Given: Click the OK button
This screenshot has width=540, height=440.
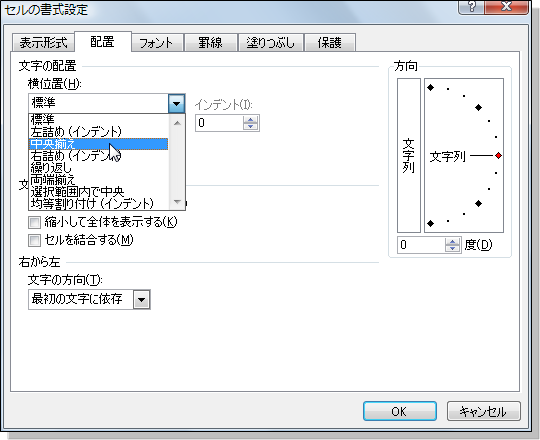Looking at the screenshot, I should 399,411.
